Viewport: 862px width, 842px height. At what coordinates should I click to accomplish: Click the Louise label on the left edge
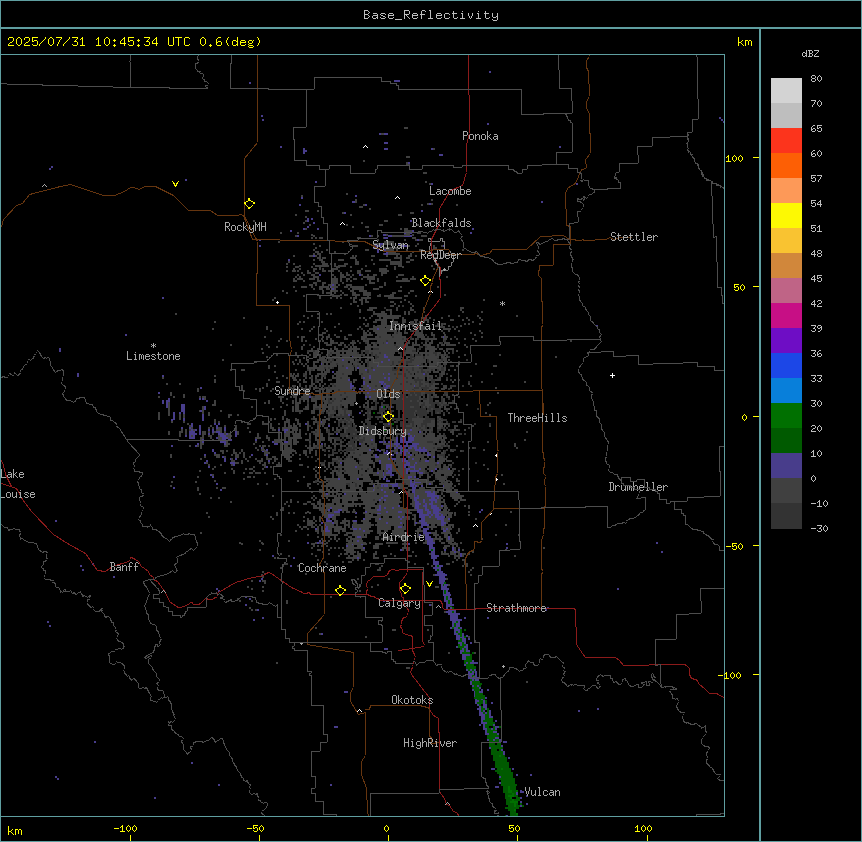click(18, 494)
